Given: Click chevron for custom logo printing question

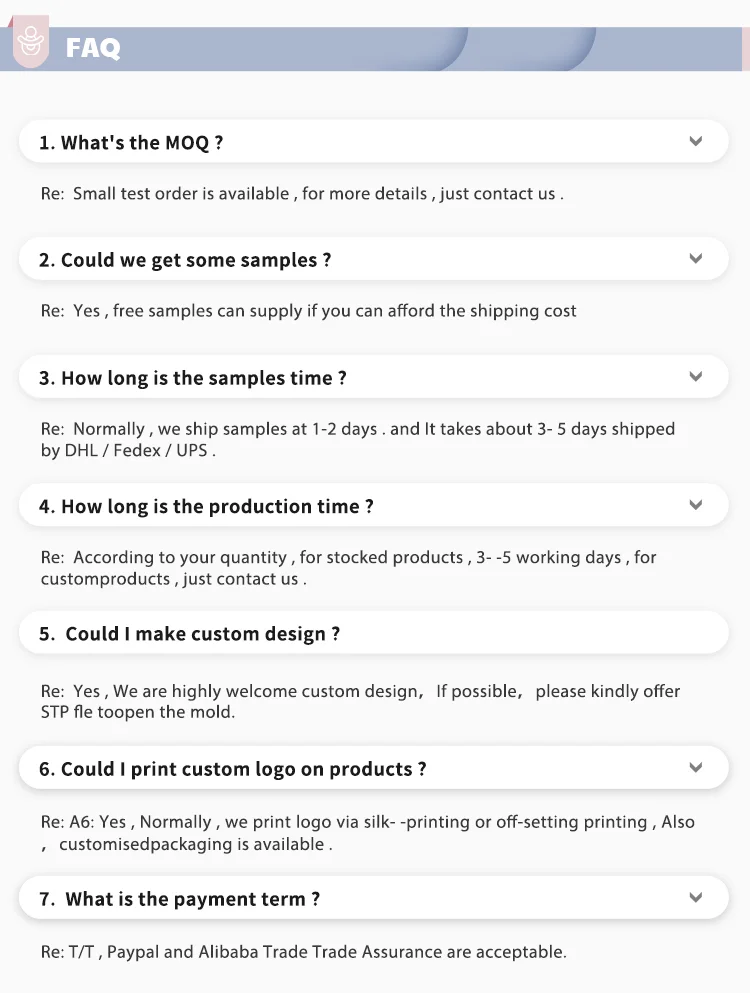Looking at the screenshot, I should [x=696, y=768].
